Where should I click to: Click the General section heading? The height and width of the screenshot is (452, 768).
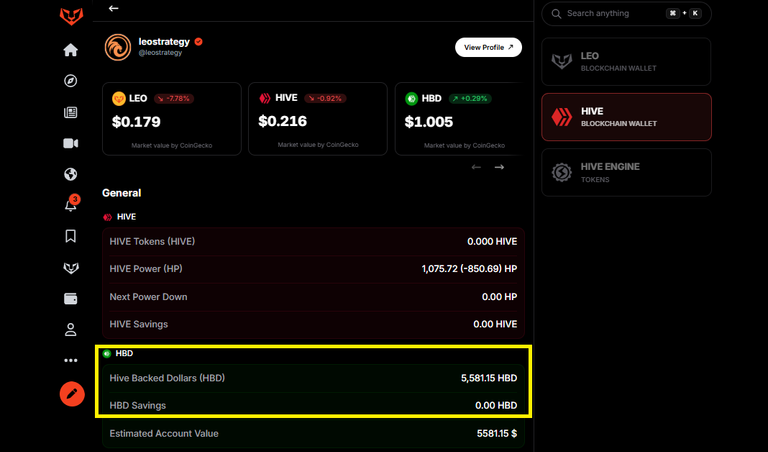(121, 193)
